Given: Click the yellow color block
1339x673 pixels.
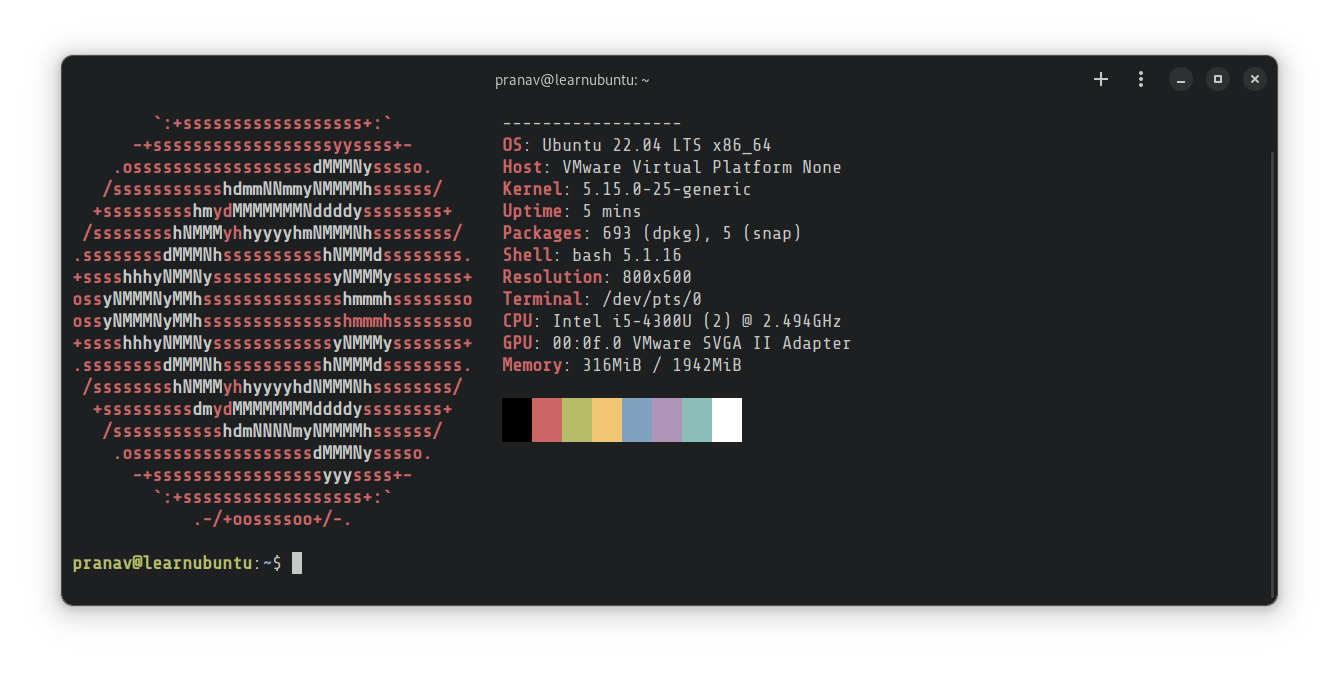Looking at the screenshot, I should [607, 419].
